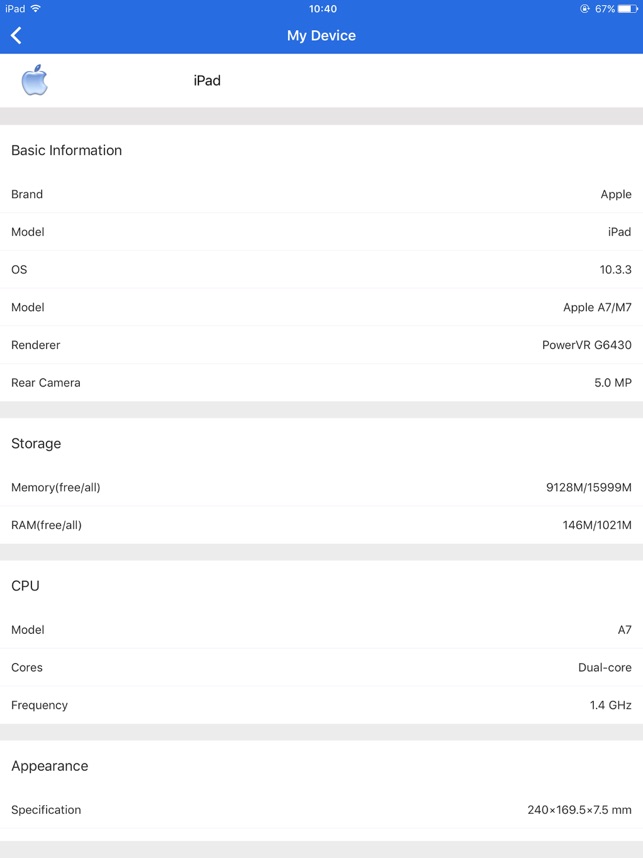Tap the battery indicator icon

pyautogui.click(x=627, y=9)
